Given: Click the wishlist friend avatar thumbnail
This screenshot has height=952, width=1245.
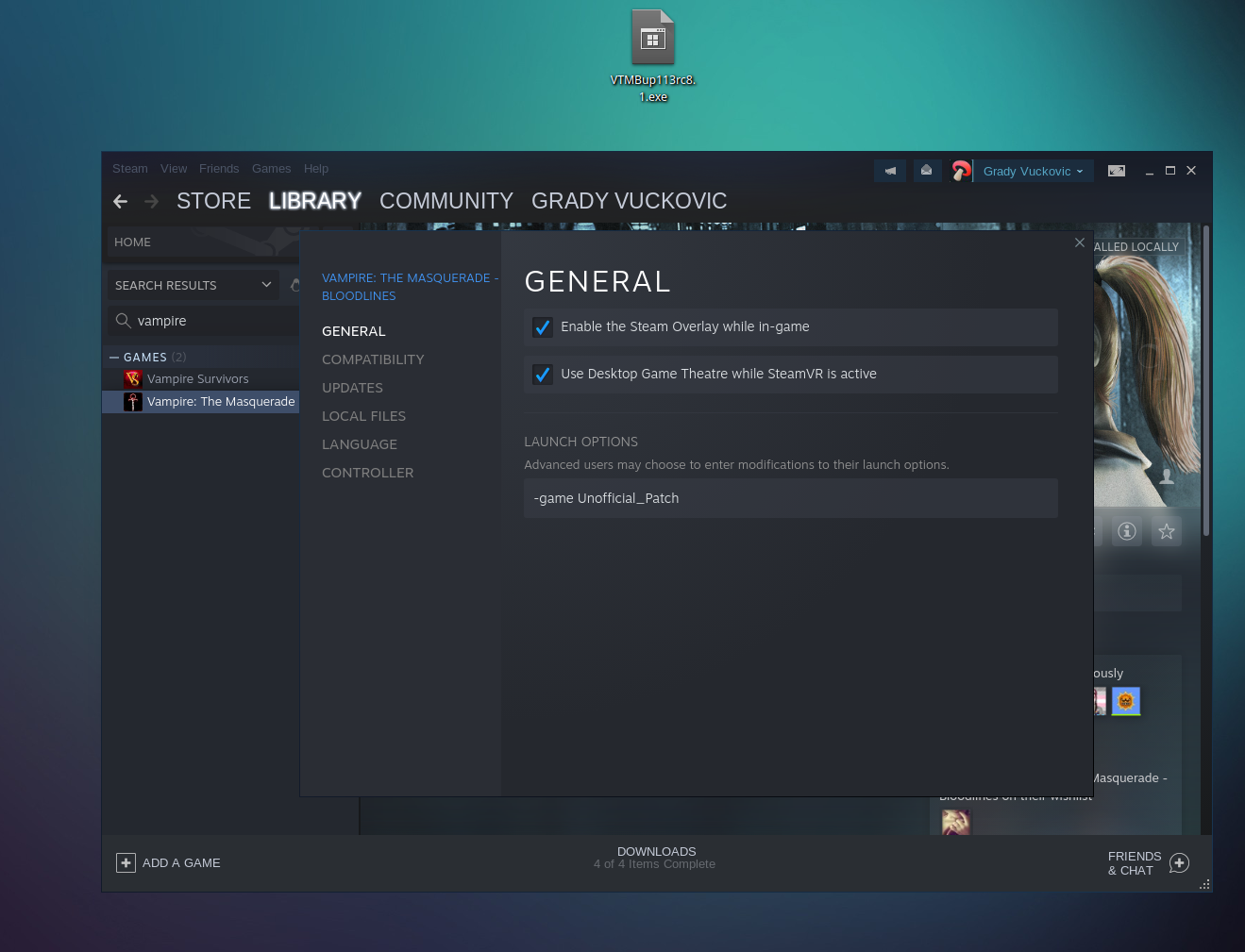Looking at the screenshot, I should coord(955,822).
